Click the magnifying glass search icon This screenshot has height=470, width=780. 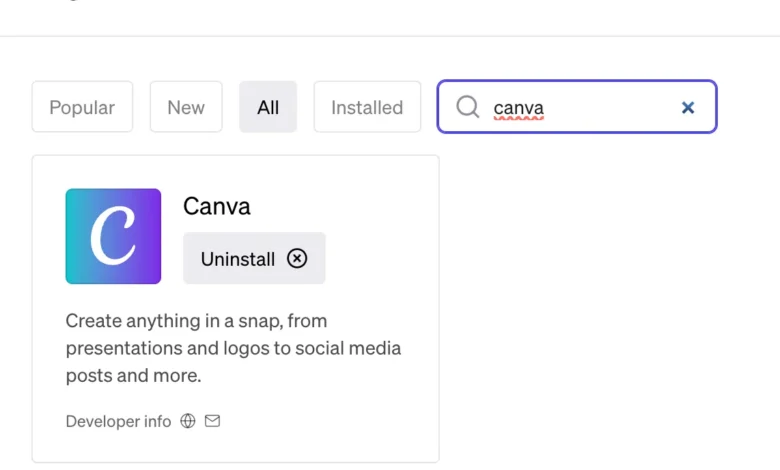tap(467, 107)
